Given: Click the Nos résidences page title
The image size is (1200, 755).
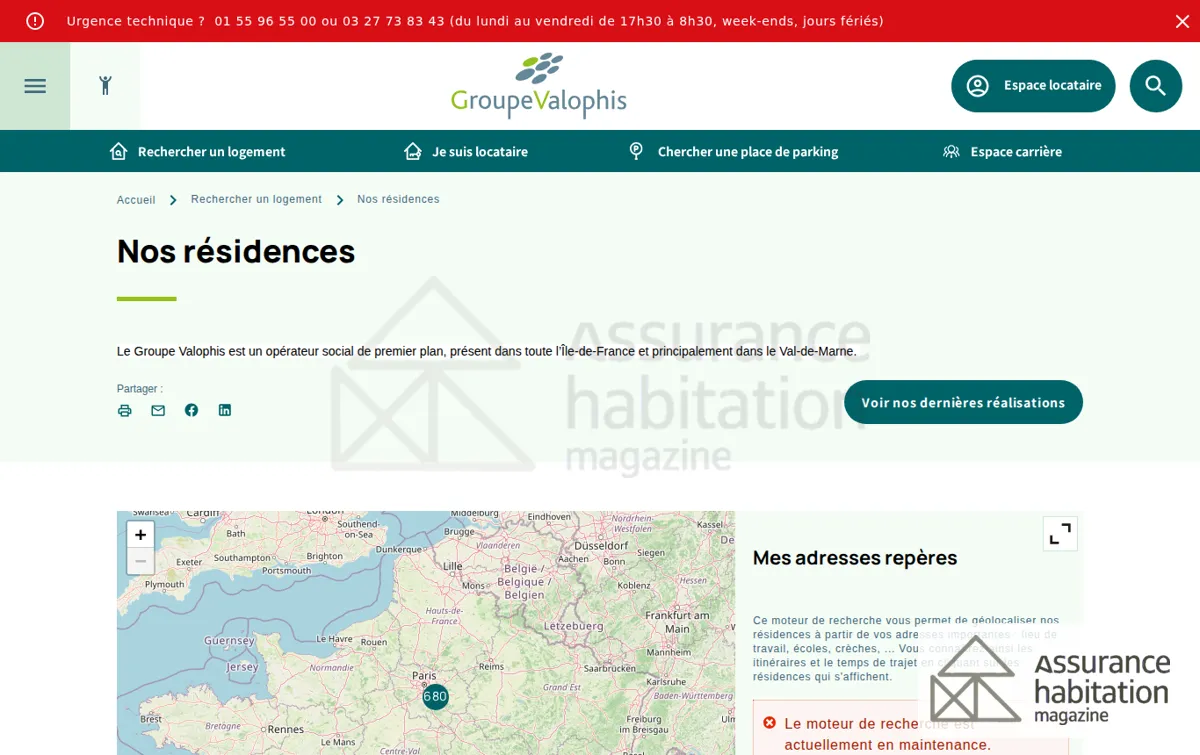Looking at the screenshot, I should 236,251.
